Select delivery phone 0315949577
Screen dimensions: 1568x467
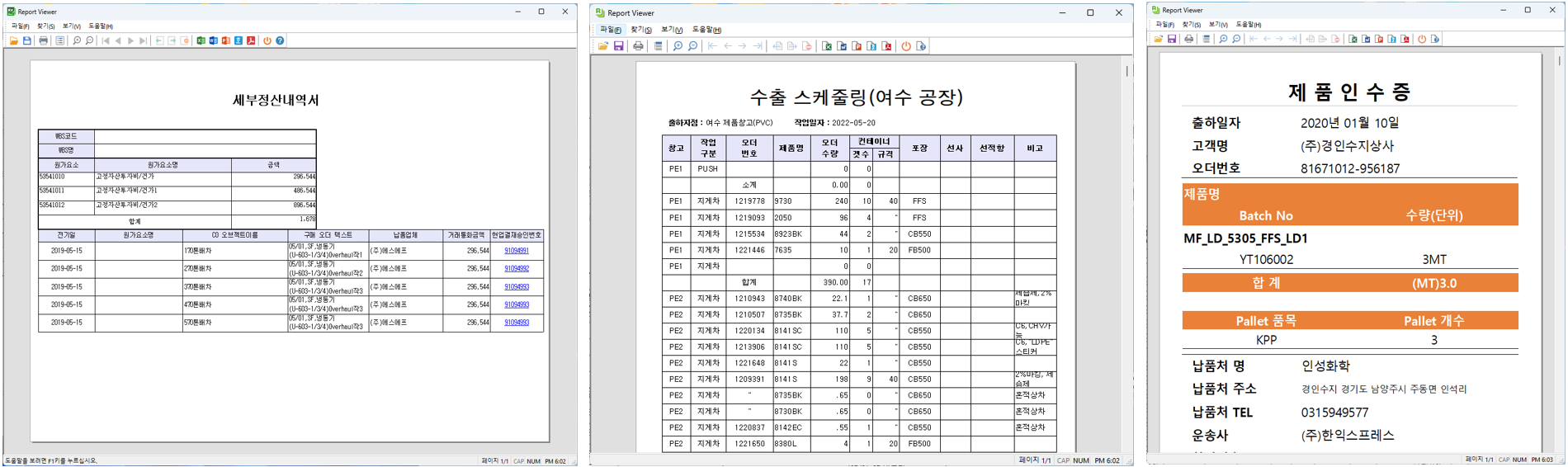coord(1334,413)
